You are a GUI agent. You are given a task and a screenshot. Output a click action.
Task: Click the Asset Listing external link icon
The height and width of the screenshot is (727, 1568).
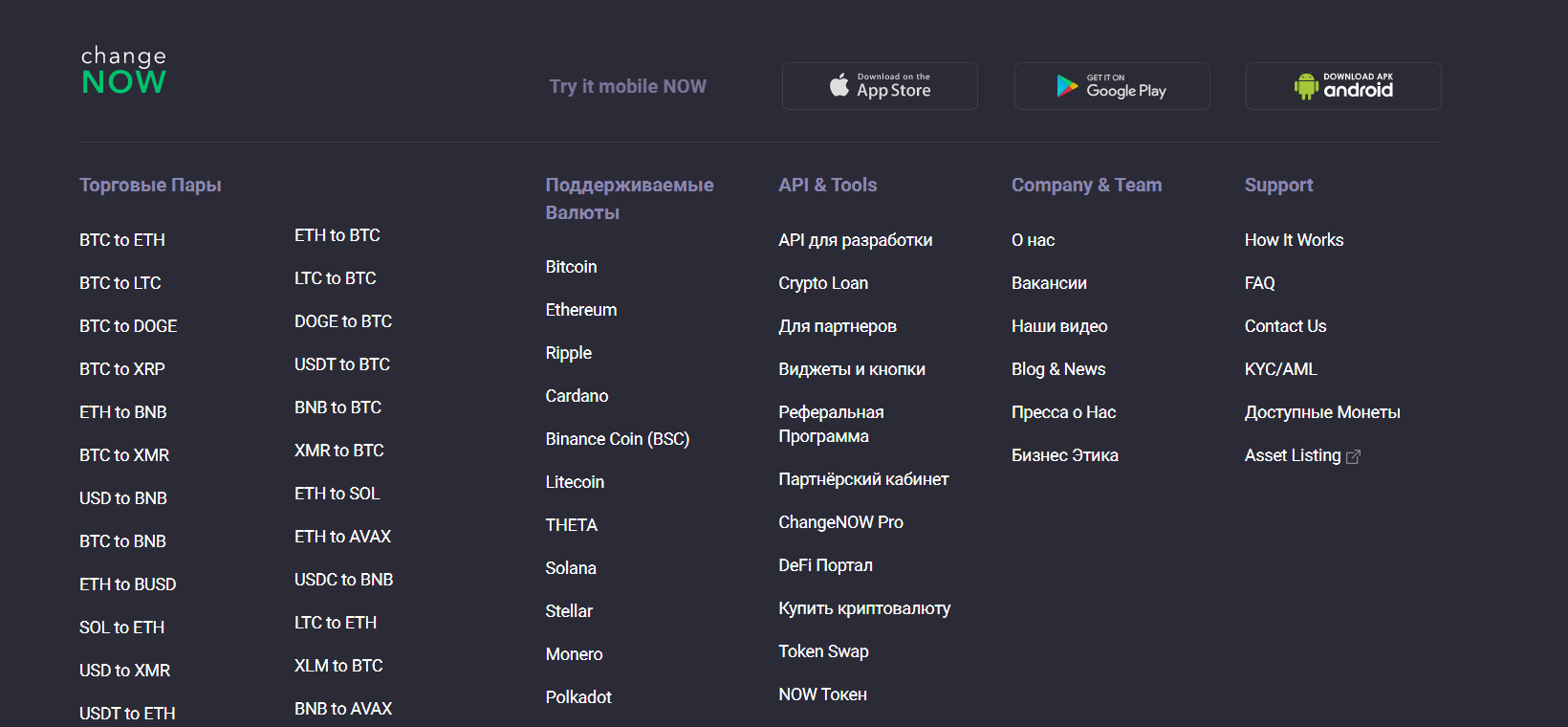(x=1353, y=456)
